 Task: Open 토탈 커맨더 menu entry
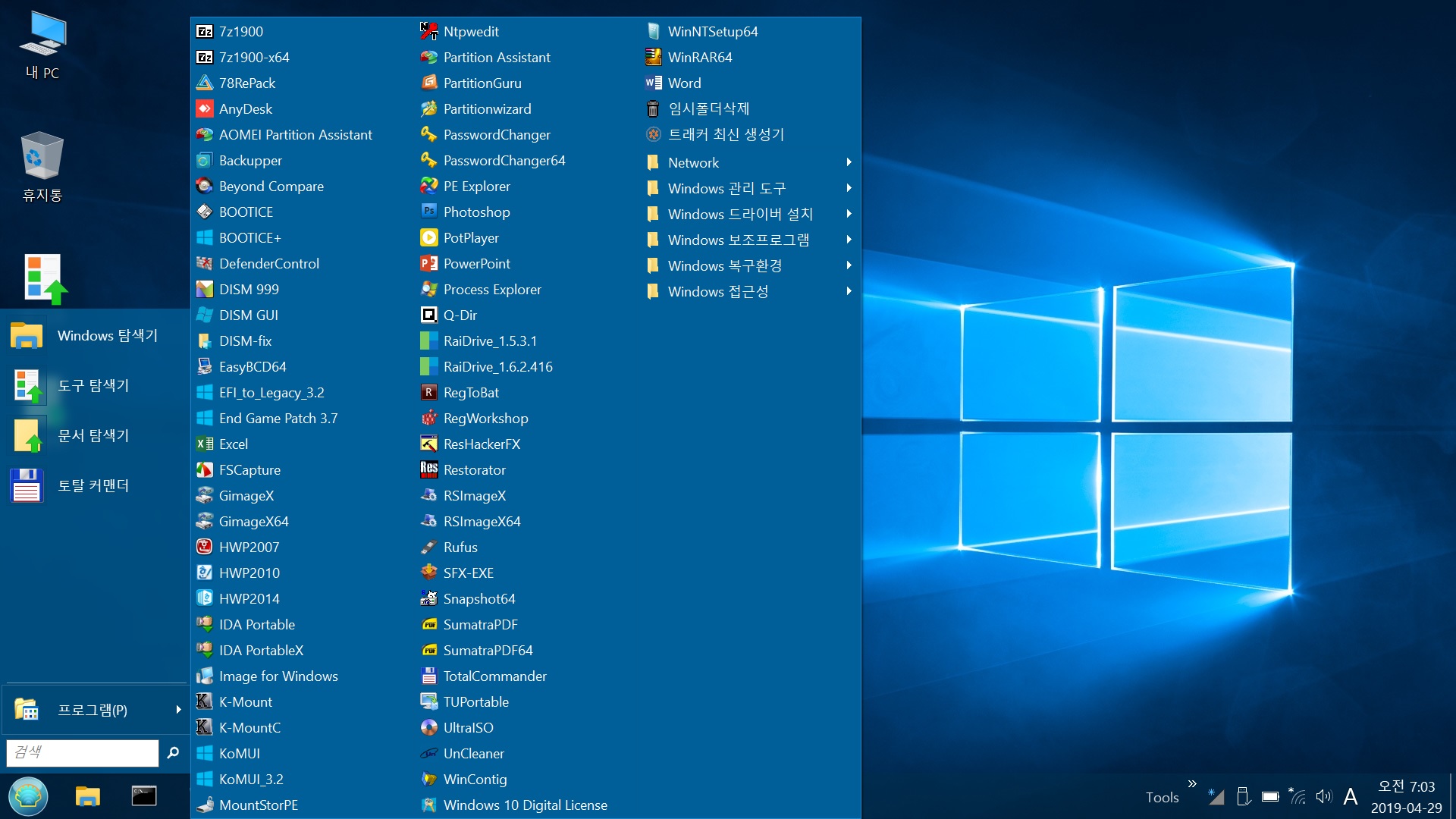(95, 485)
